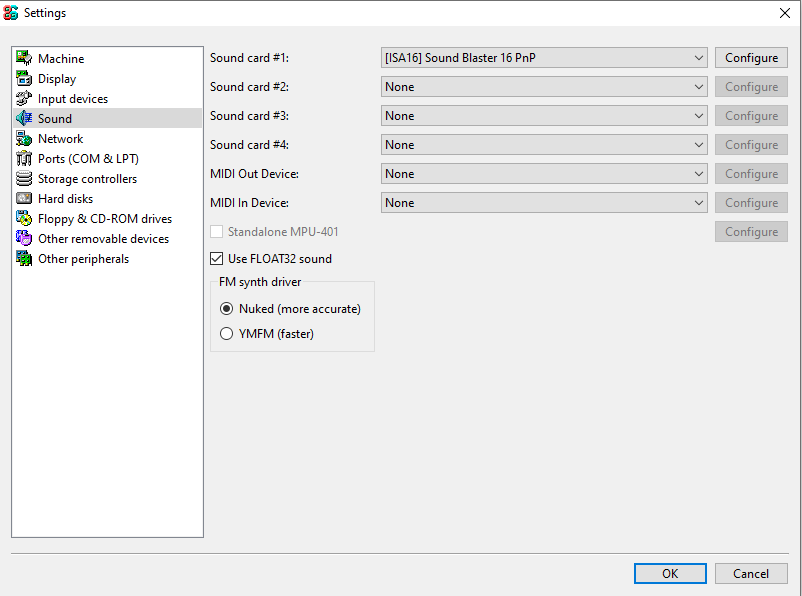The width and height of the screenshot is (802, 596).
Task: Open Ports (COM & LPT) page
Action: [x=88, y=159]
